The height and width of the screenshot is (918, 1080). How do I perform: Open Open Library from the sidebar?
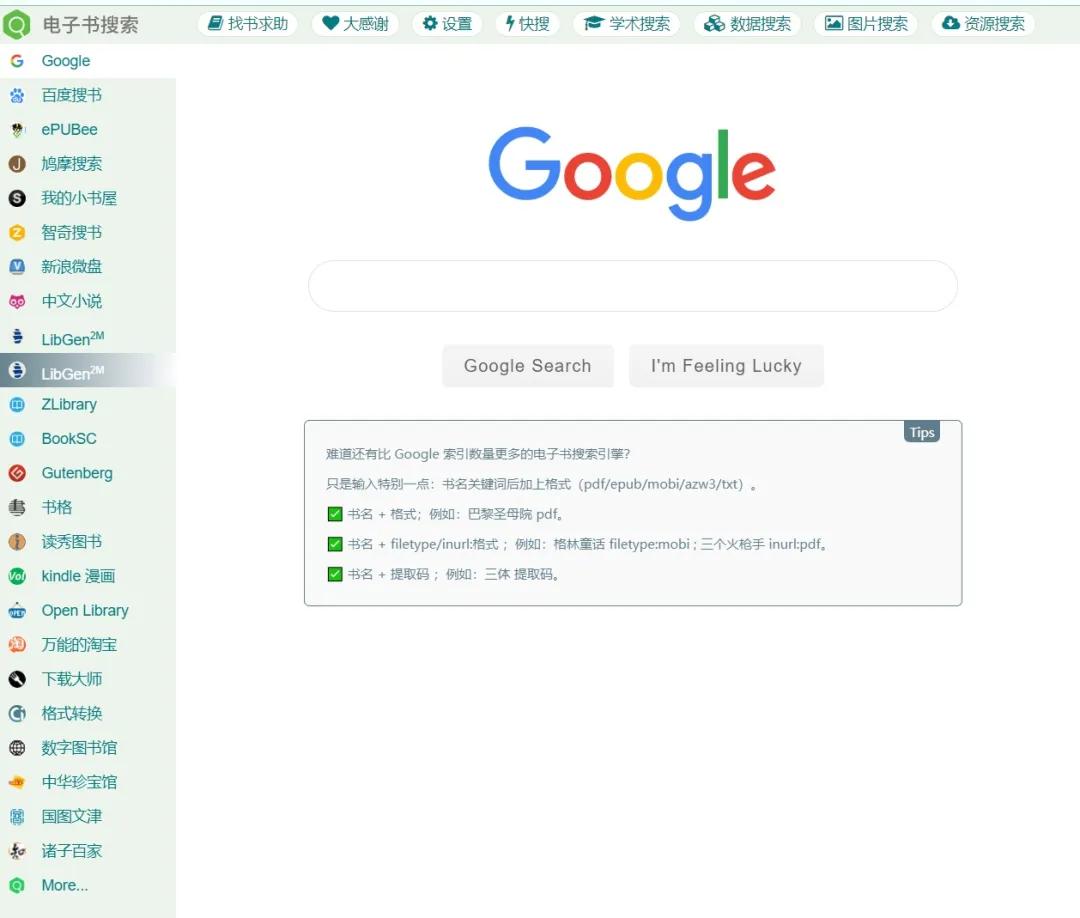(x=84, y=610)
